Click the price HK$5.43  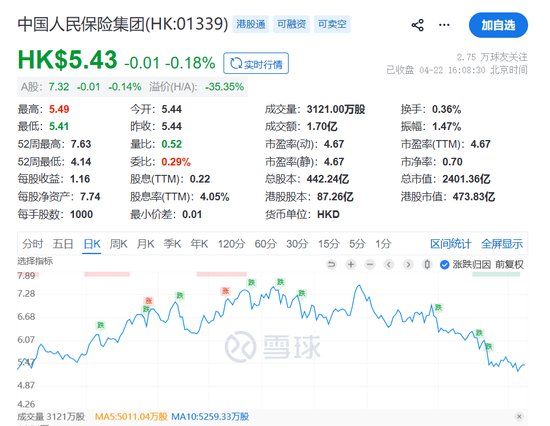[67, 60]
